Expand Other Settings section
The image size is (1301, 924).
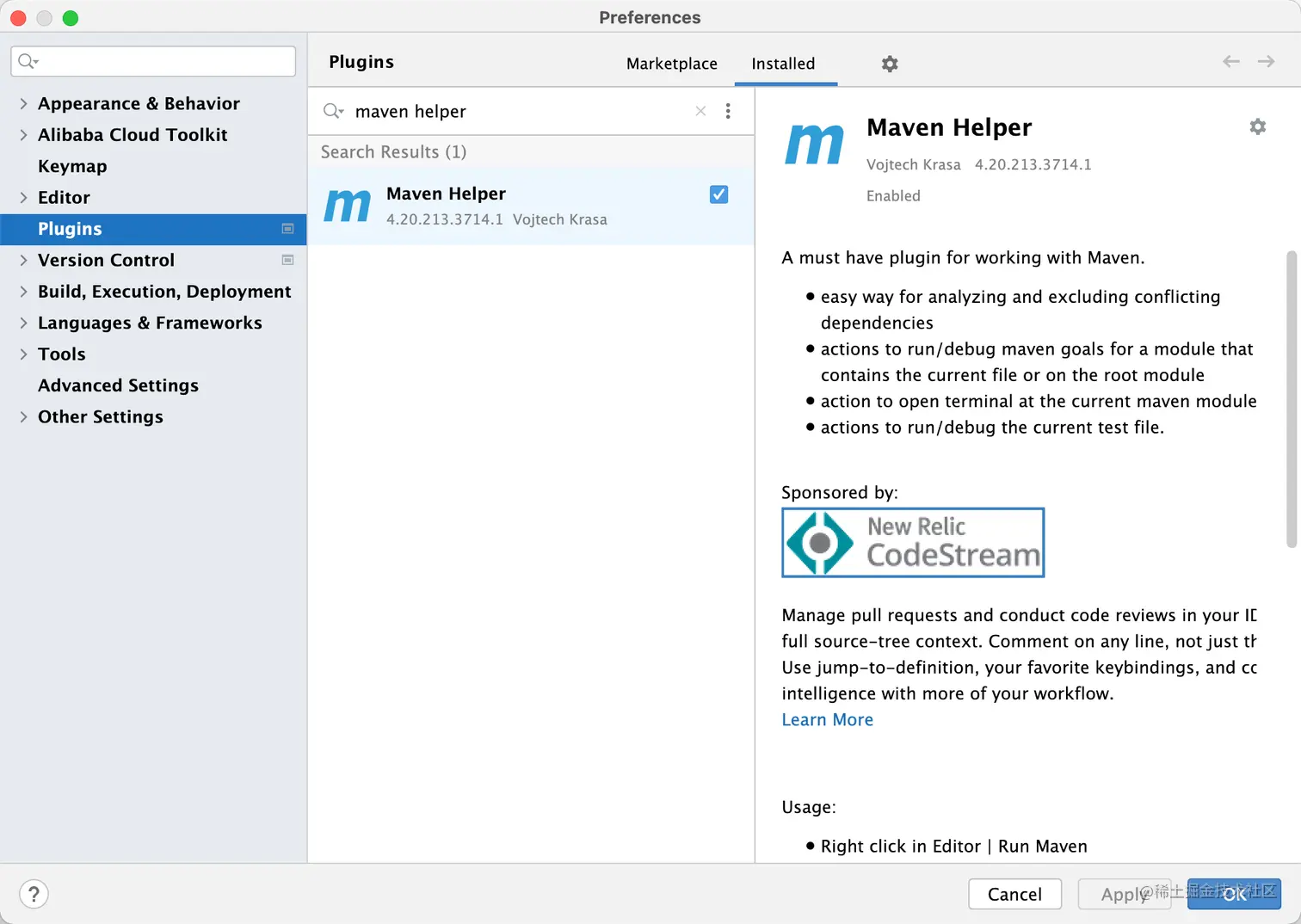click(x=23, y=417)
